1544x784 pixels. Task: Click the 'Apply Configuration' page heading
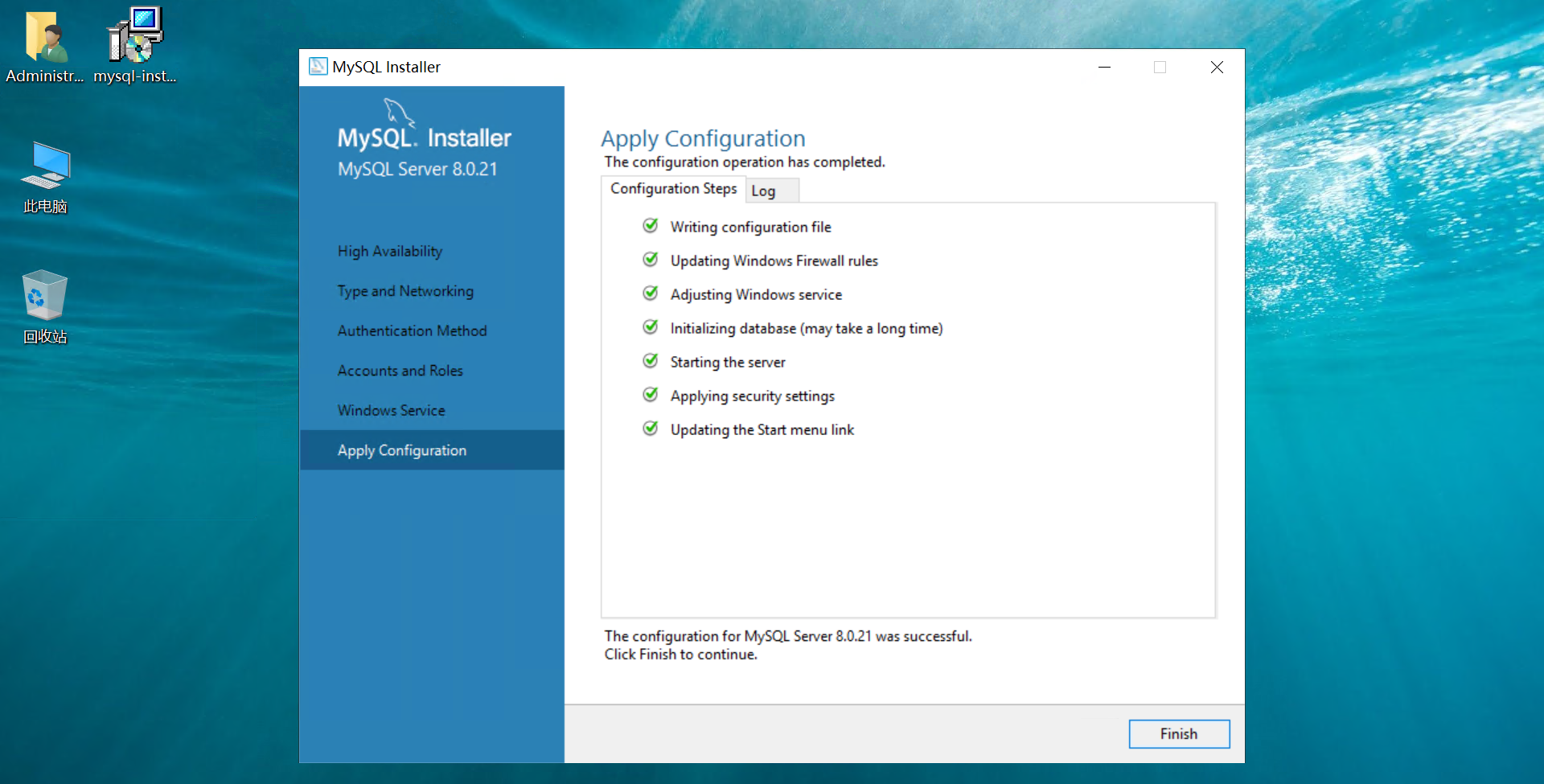coord(703,138)
